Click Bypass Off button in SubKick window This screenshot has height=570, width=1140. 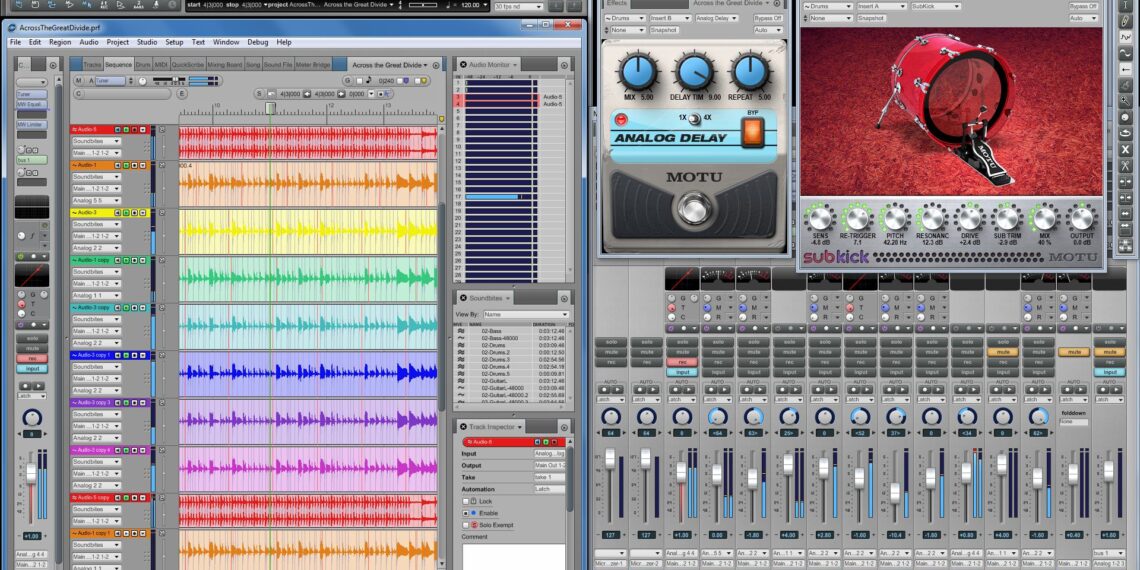pyautogui.click(x=1083, y=7)
